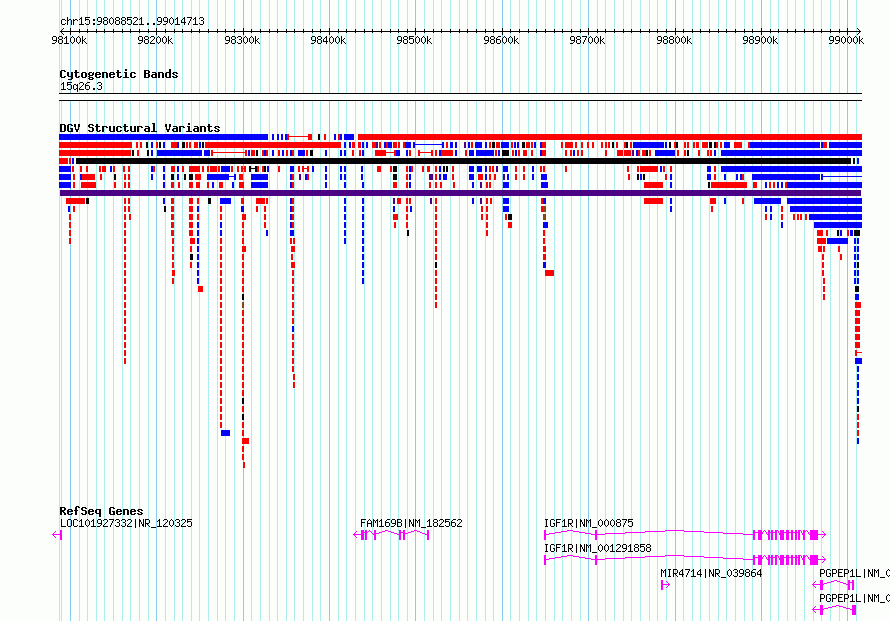The height and width of the screenshot is (621, 890).
Task: Select the long purple structural variant bar
Action: click(x=460, y=193)
